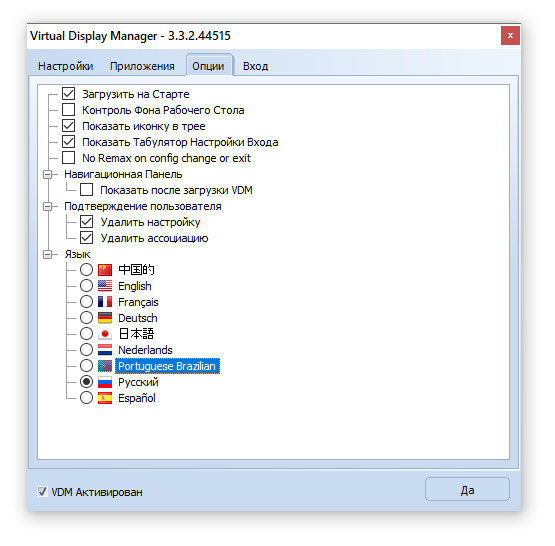
Task: Click the Язык section label
Action: pyautogui.click(x=78, y=254)
